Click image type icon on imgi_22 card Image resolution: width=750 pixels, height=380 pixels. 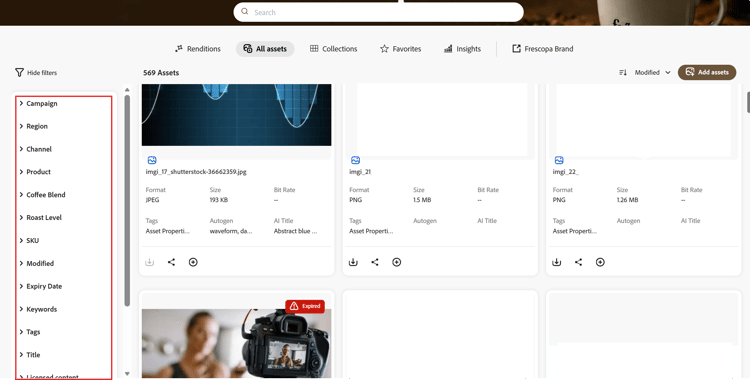pyautogui.click(x=559, y=160)
